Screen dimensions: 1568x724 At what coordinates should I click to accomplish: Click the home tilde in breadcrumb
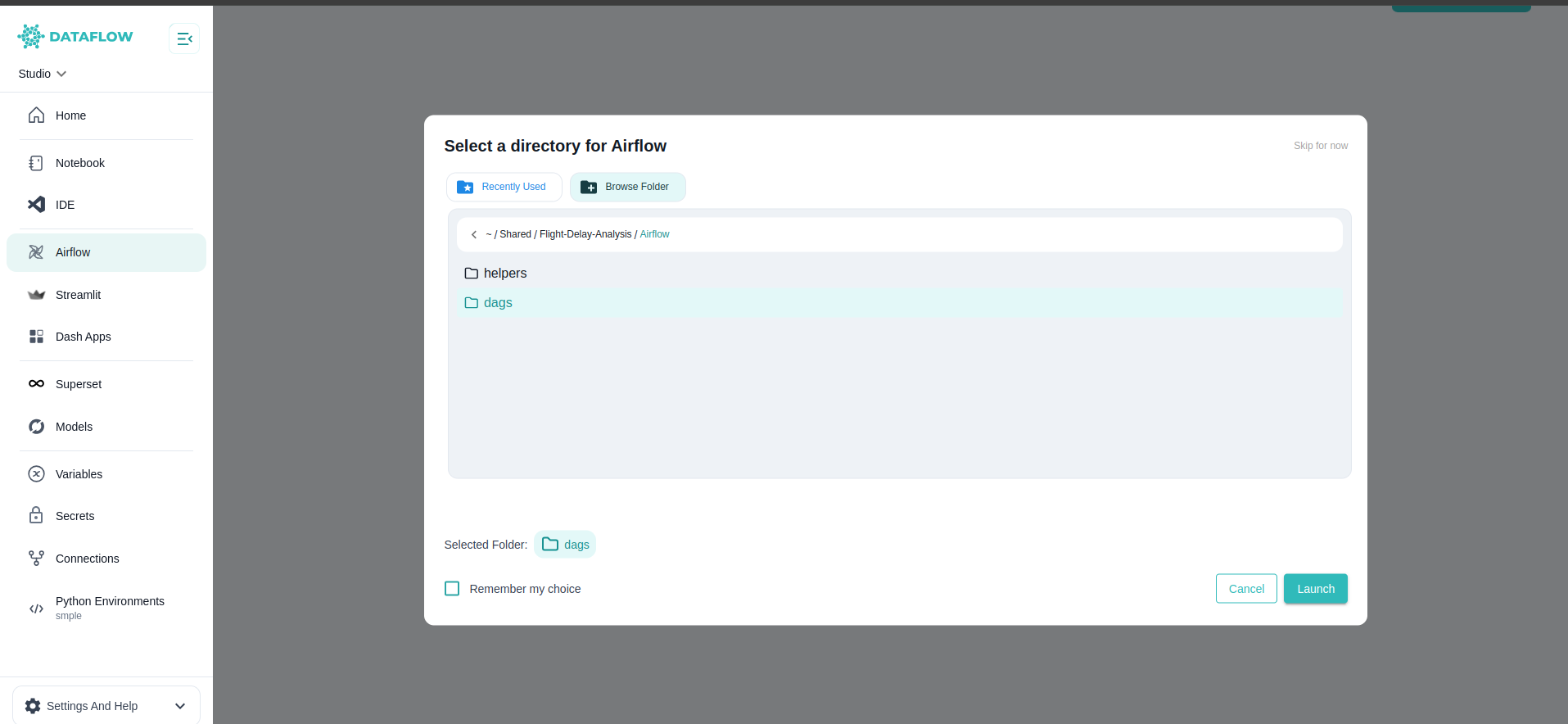(489, 234)
